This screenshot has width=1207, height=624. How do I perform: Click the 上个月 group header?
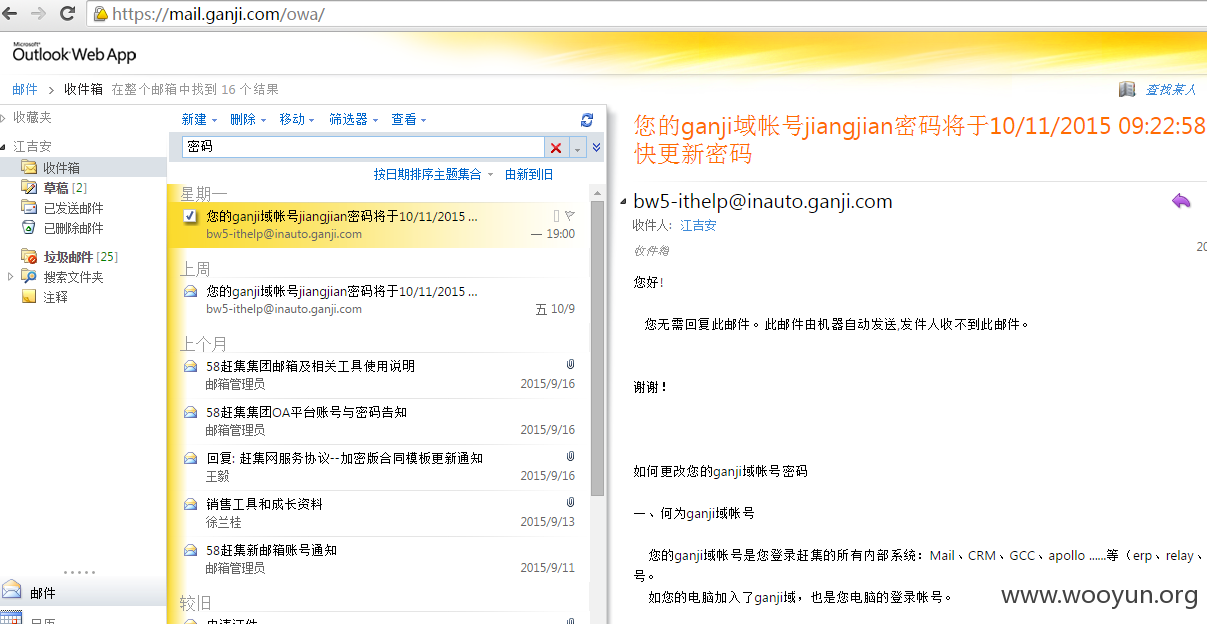(x=204, y=343)
